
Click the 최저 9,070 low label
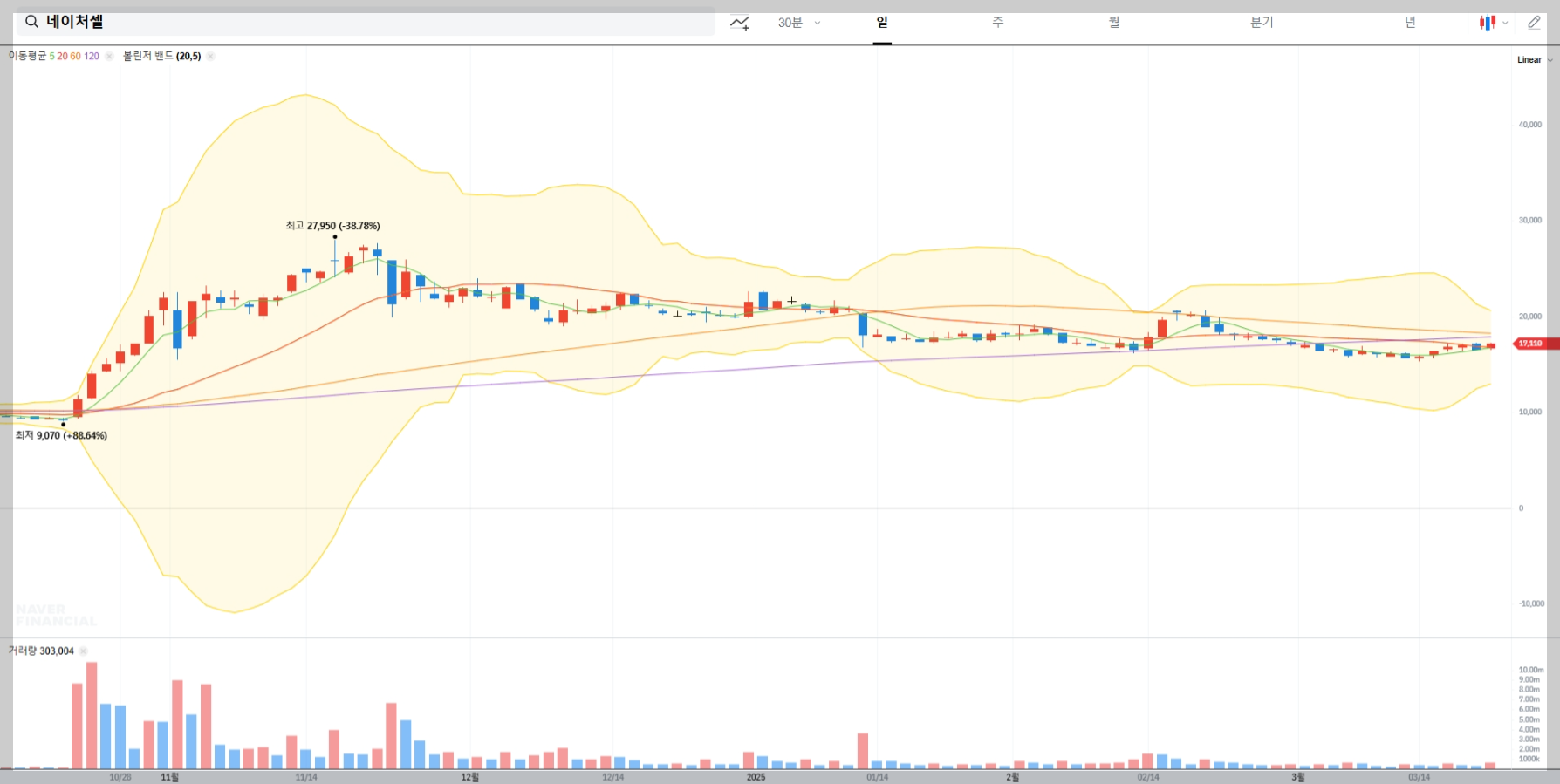point(61,435)
